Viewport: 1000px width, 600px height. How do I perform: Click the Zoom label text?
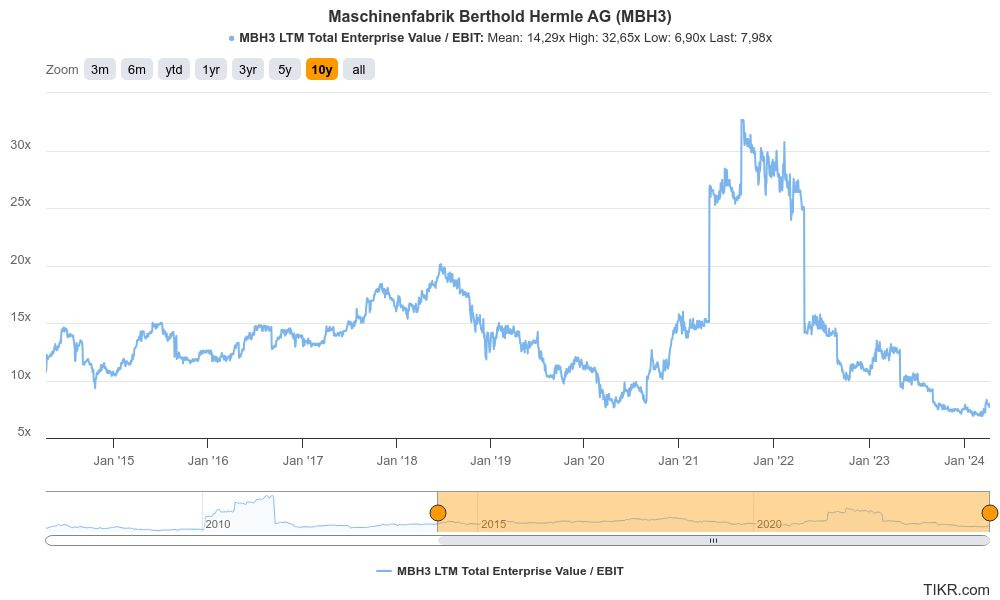(62, 70)
